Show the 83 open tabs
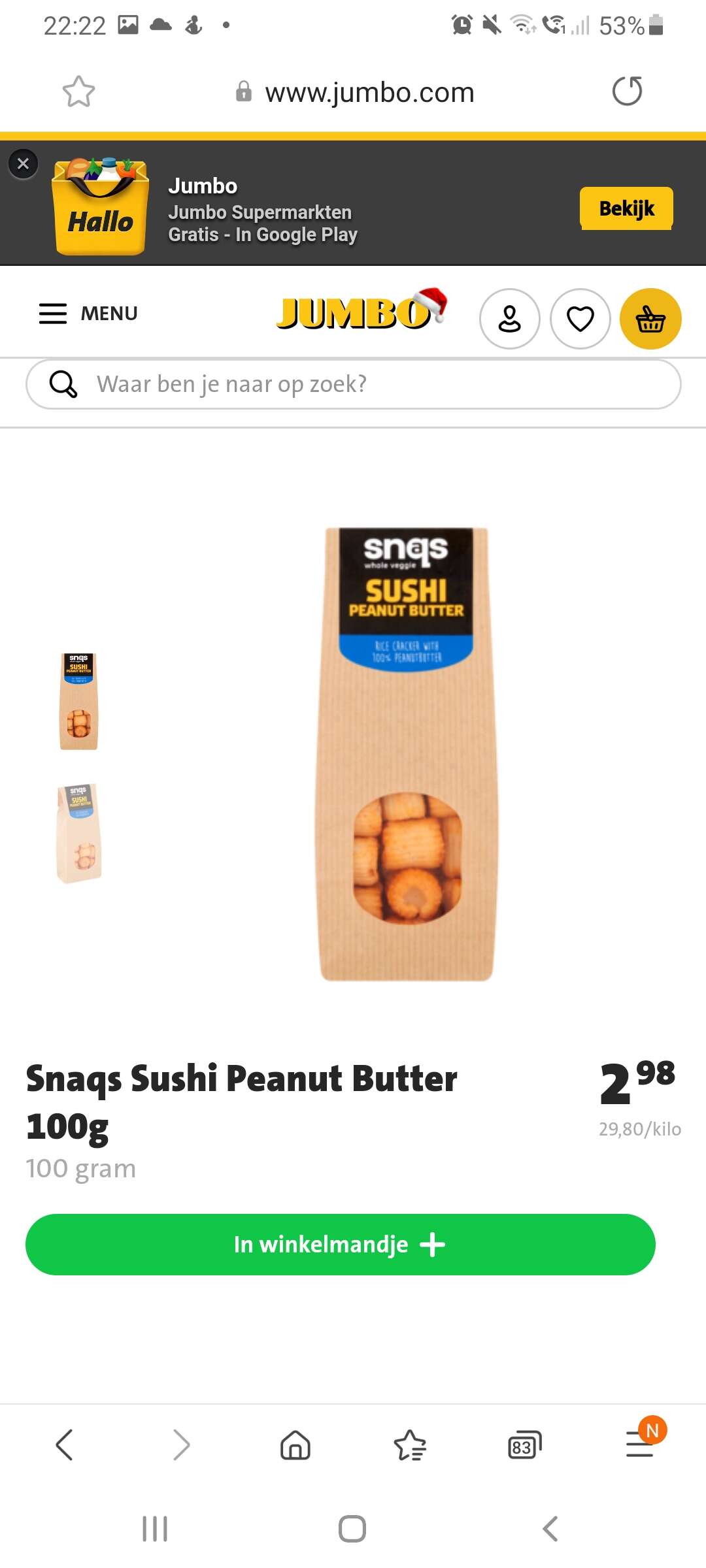Viewport: 706px width, 1568px height. pos(525,1445)
